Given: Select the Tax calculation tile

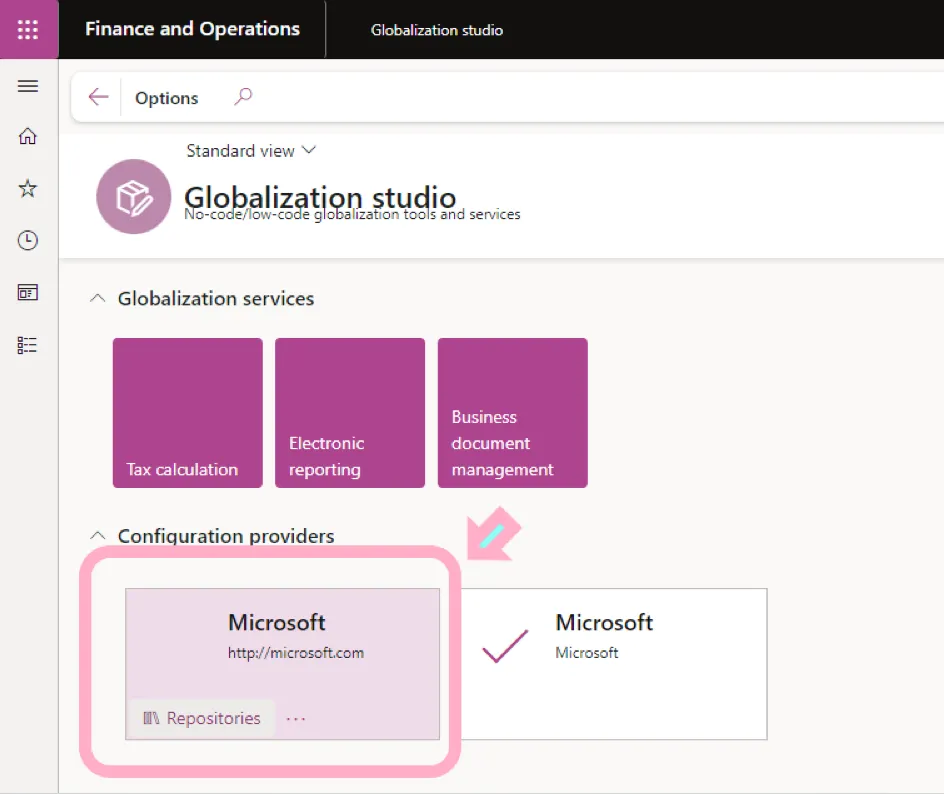Looking at the screenshot, I should coord(187,413).
